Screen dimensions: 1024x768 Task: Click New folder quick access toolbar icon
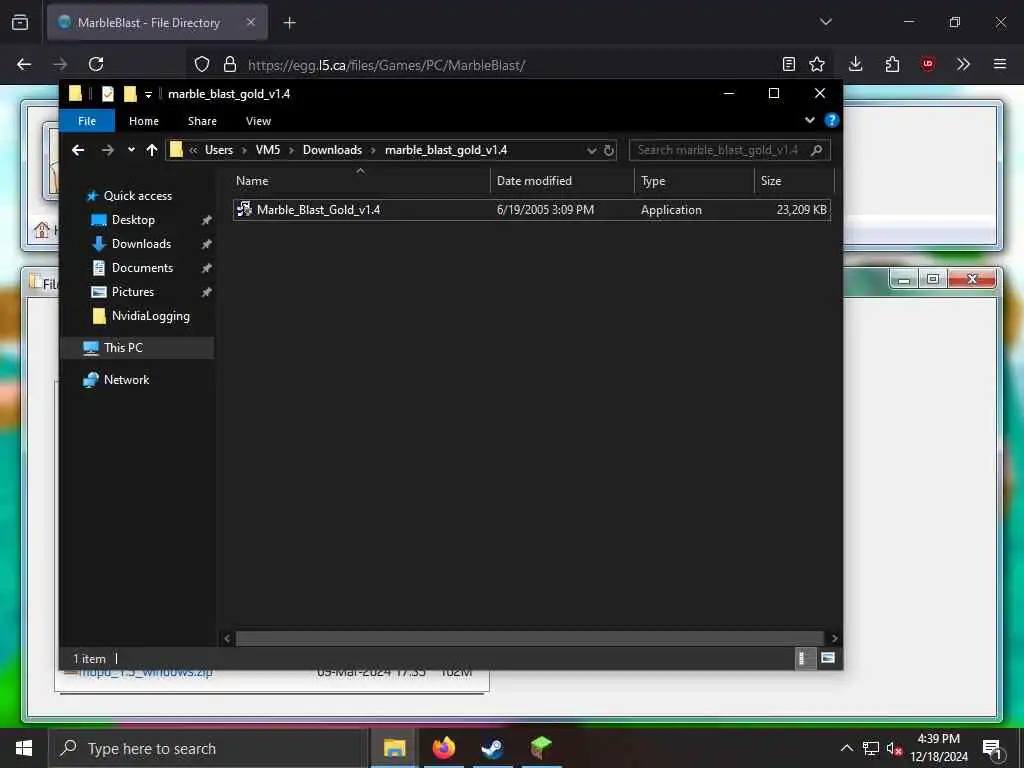[130, 94]
